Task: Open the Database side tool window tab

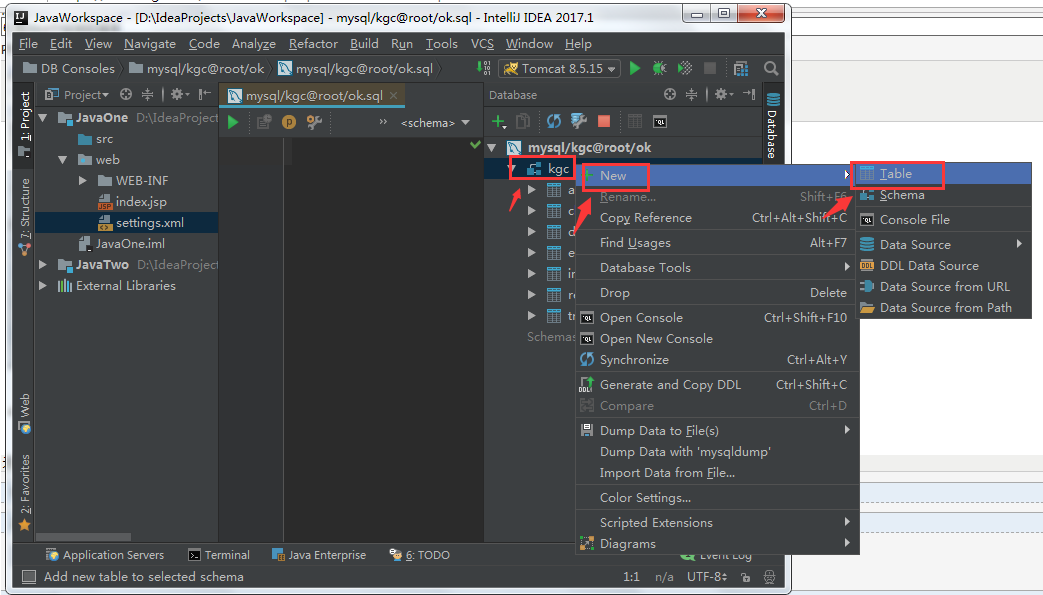Action: [x=772, y=124]
